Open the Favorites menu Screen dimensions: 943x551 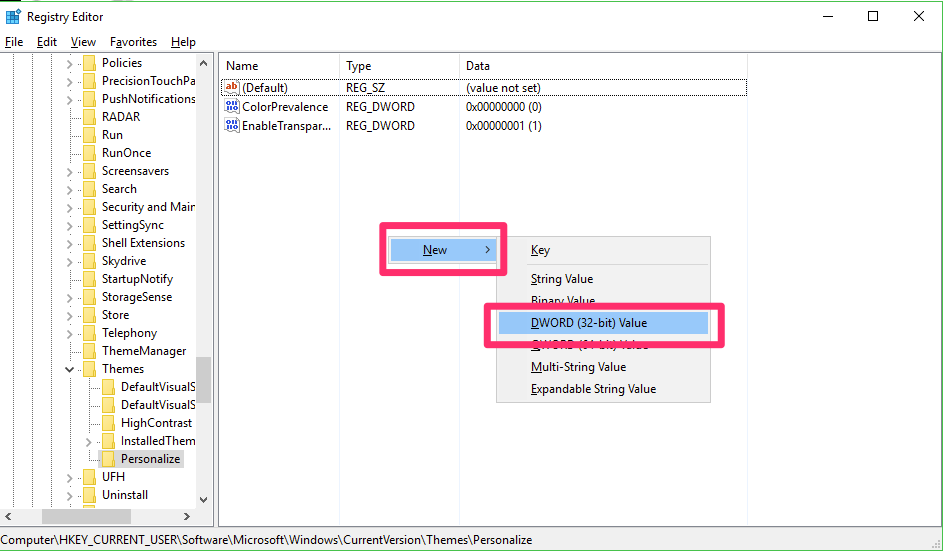point(133,42)
